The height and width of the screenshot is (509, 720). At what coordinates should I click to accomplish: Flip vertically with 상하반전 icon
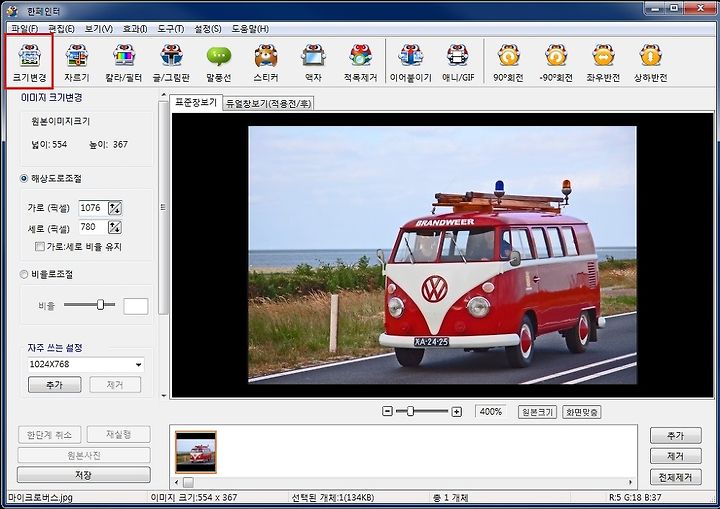click(650, 62)
